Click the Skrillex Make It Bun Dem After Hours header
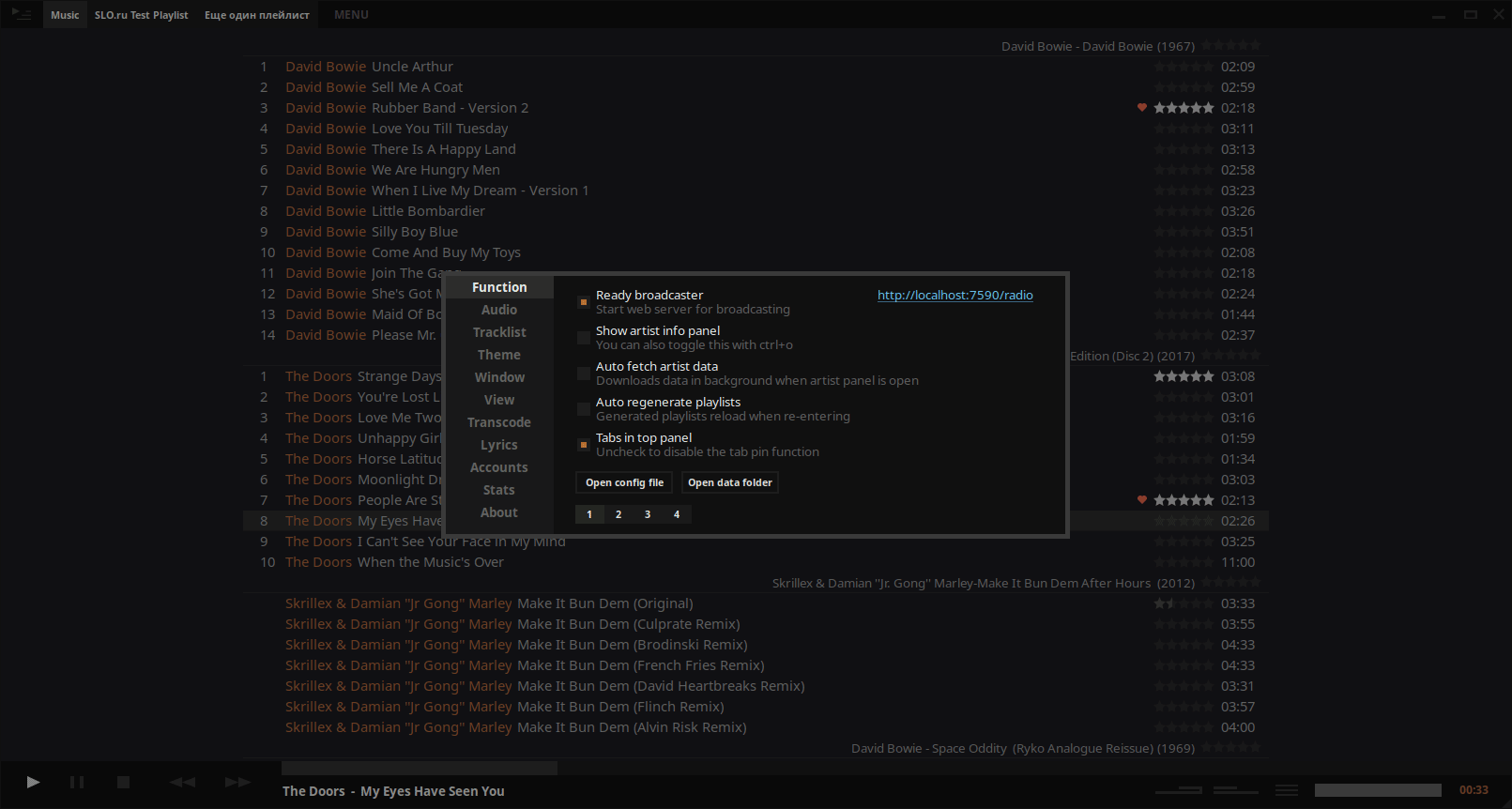 coord(984,583)
